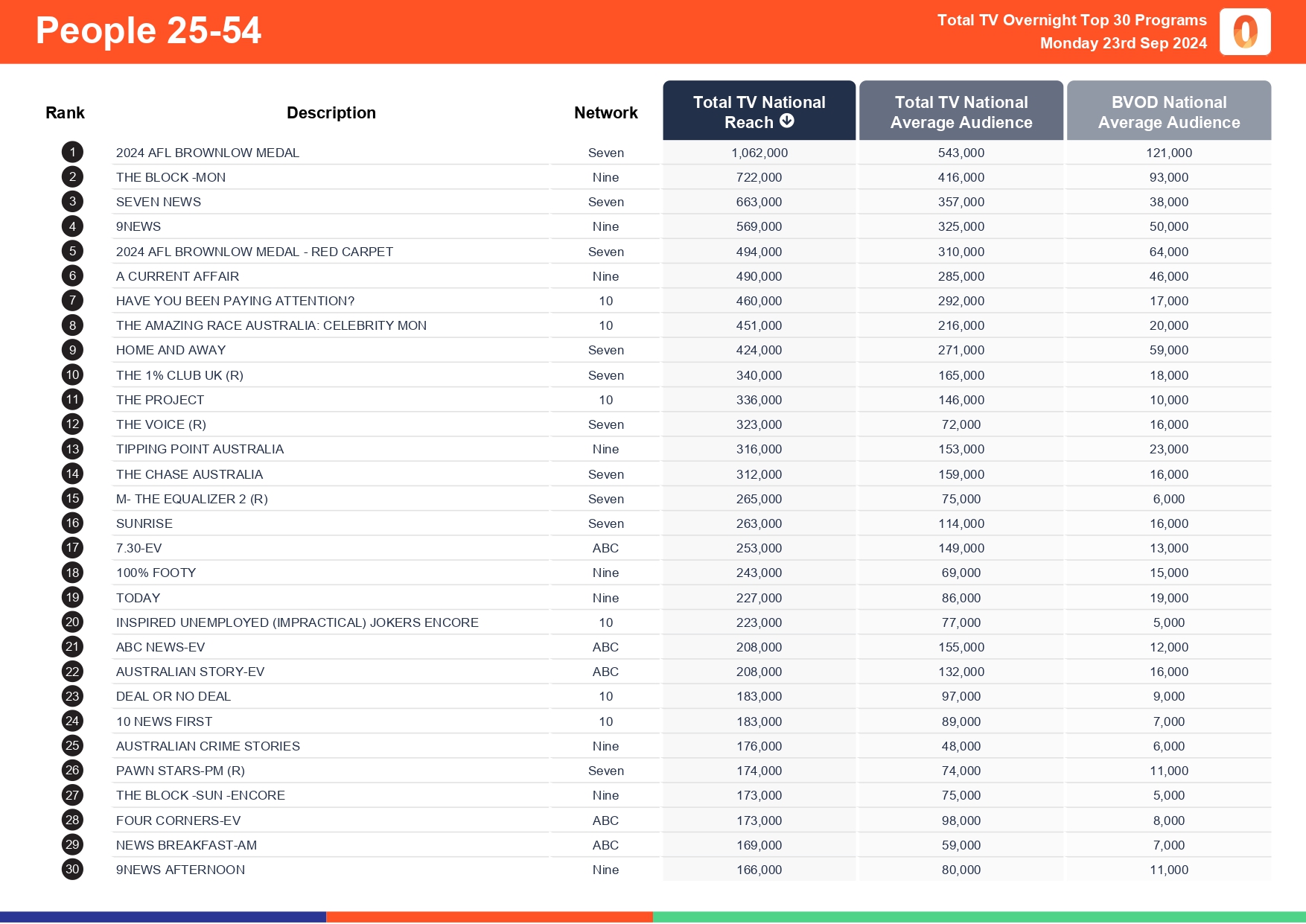Click the 1,062,000 reach value
The width and height of the screenshot is (1306, 924).
759,152
